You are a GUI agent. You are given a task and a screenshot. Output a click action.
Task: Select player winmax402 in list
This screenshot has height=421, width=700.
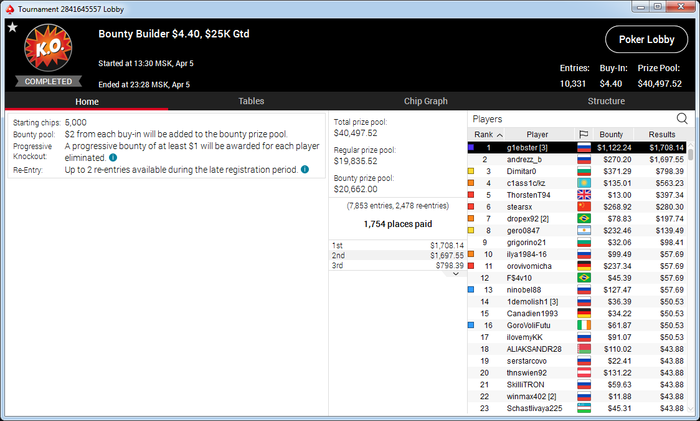pyautogui.click(x=577, y=396)
